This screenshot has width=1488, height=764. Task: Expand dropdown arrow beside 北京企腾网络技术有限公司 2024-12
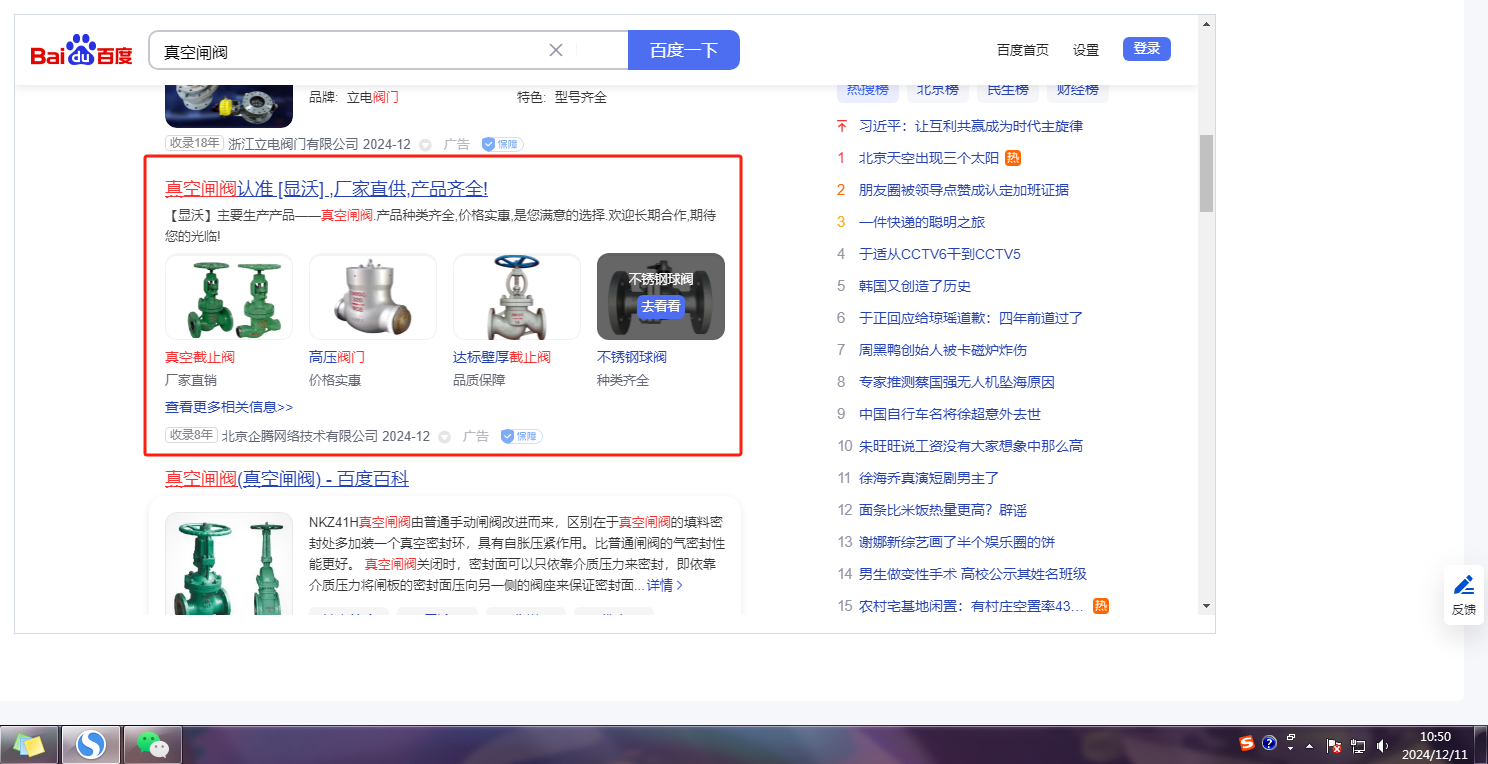pyautogui.click(x=444, y=437)
